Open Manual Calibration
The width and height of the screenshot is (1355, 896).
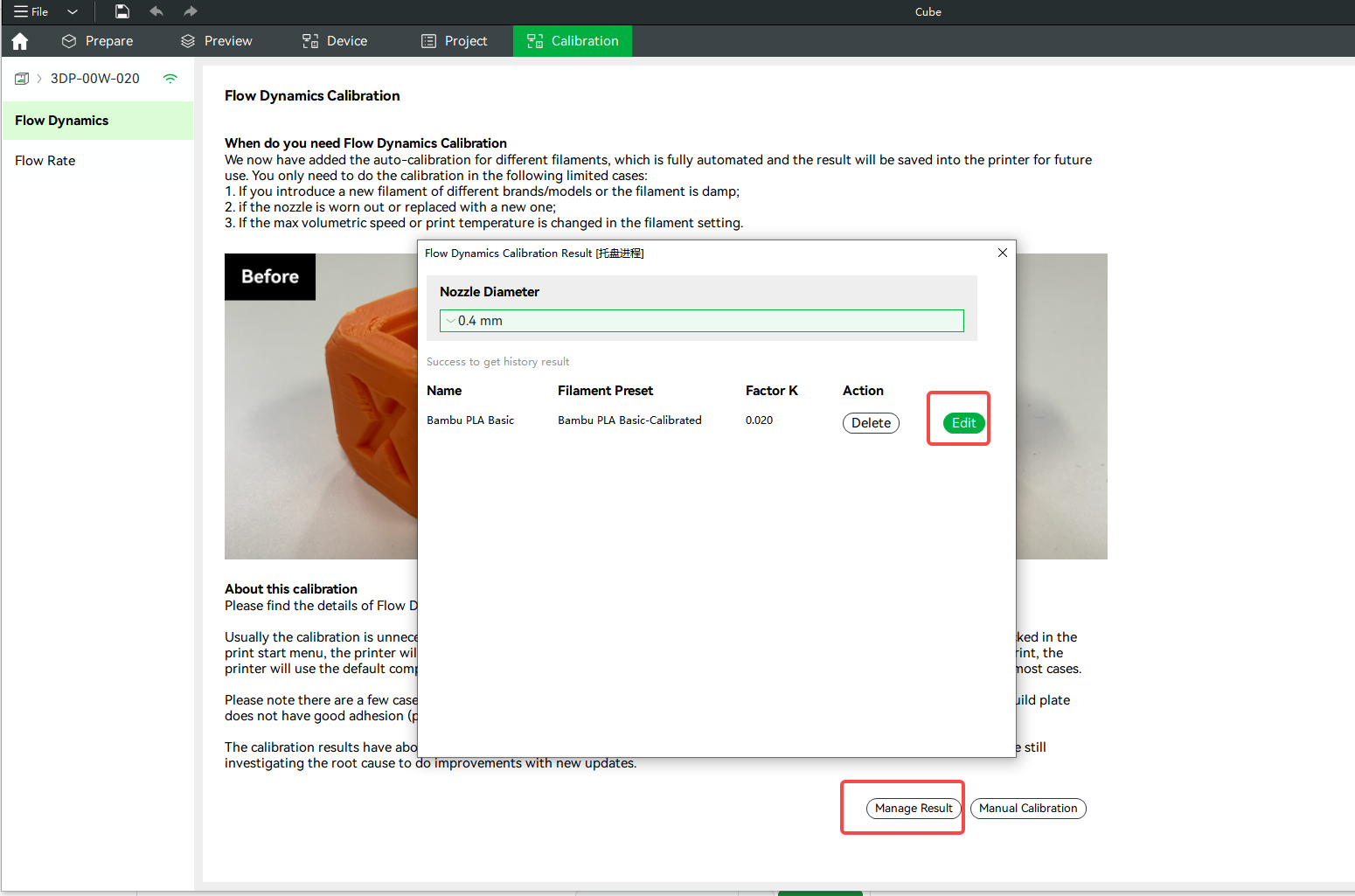[x=1028, y=808]
